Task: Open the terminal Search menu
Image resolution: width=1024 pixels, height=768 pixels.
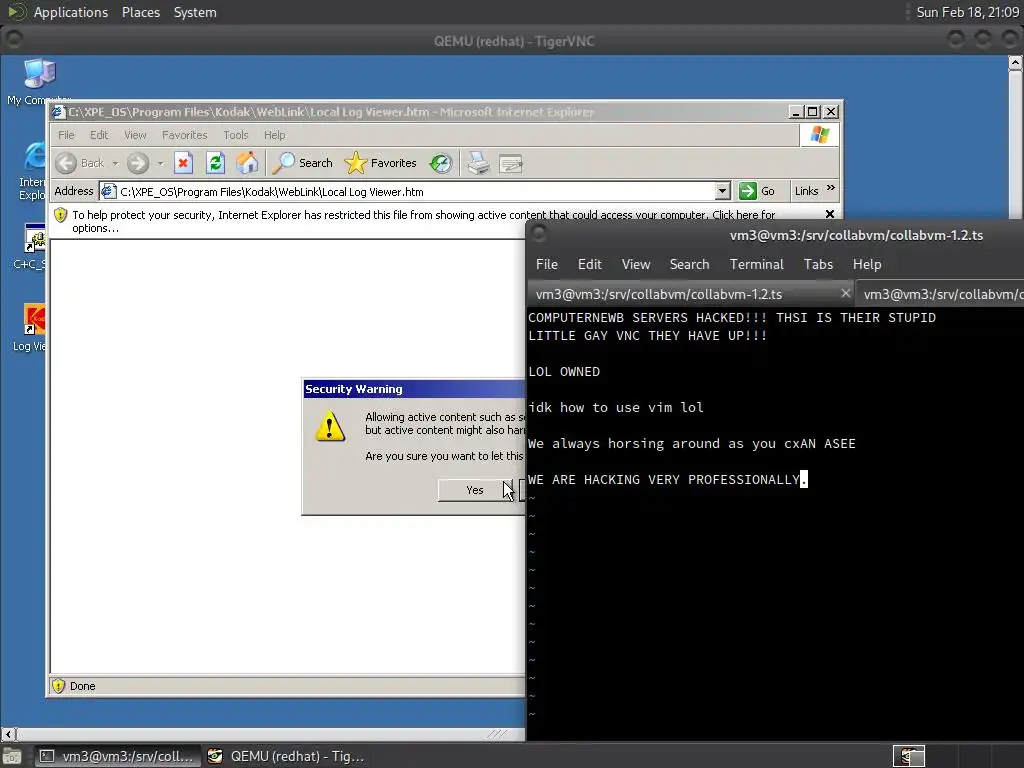Action: (689, 264)
